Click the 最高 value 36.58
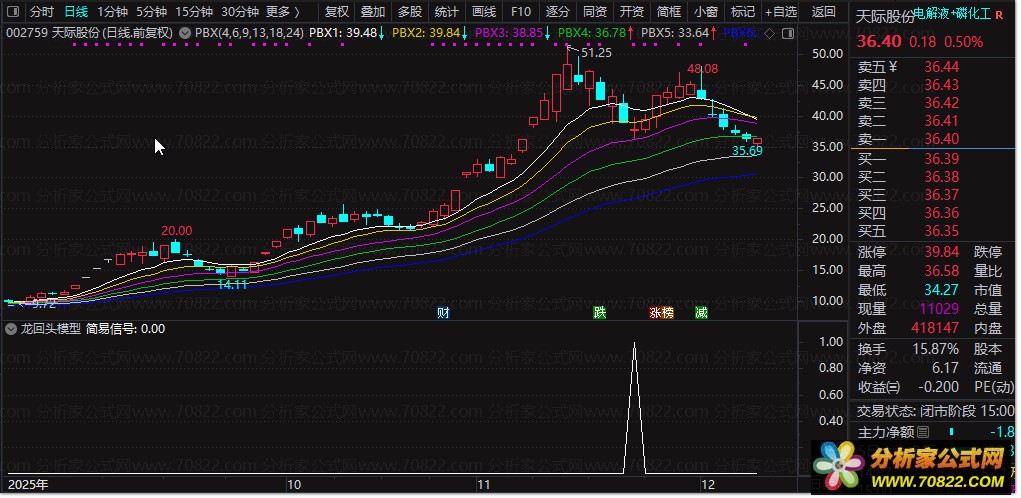 [942, 271]
